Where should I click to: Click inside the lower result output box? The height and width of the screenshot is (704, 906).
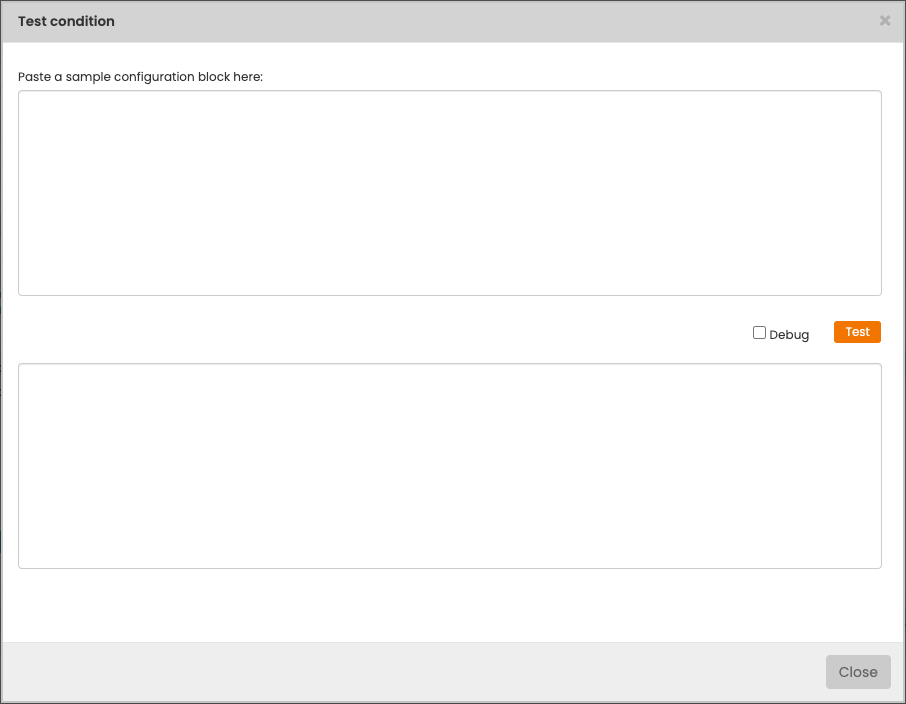[449, 466]
